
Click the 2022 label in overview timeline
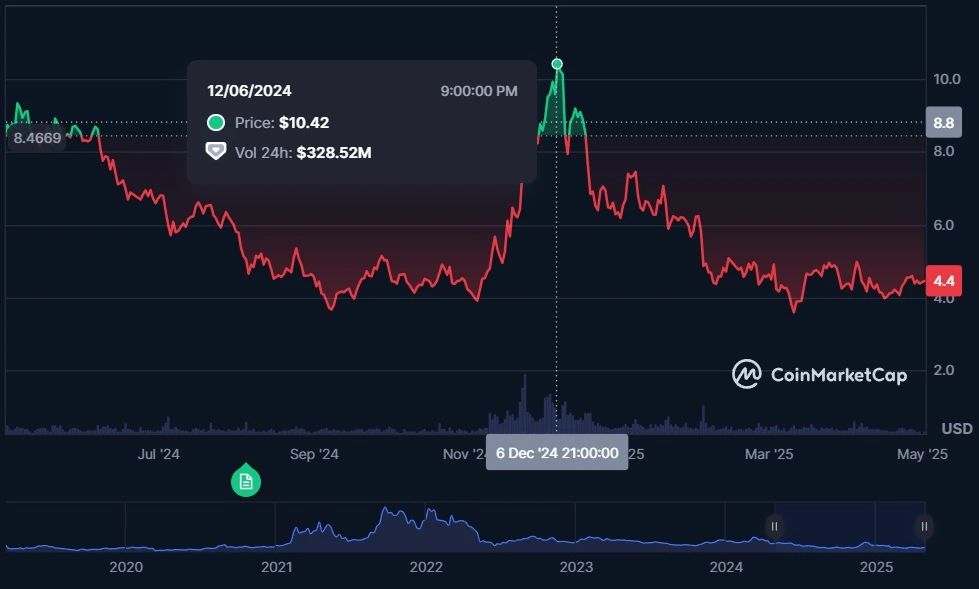(426, 567)
